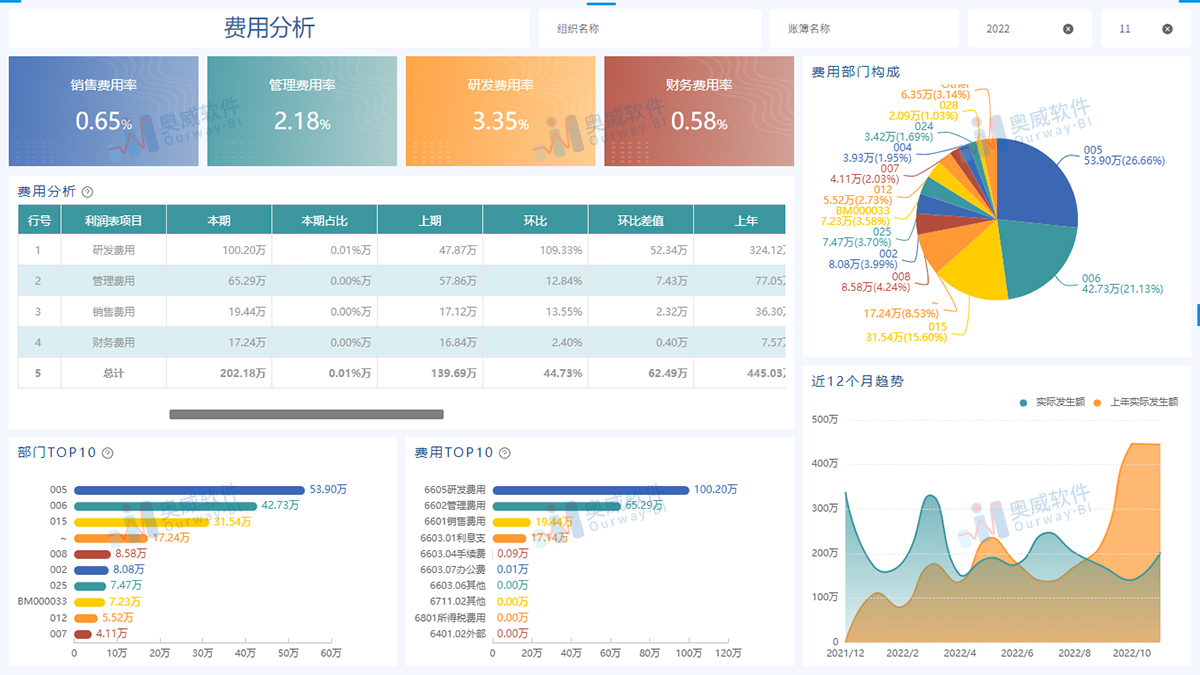Click the 本期占比 column header
The height and width of the screenshot is (675, 1200).
pyautogui.click(x=324, y=220)
